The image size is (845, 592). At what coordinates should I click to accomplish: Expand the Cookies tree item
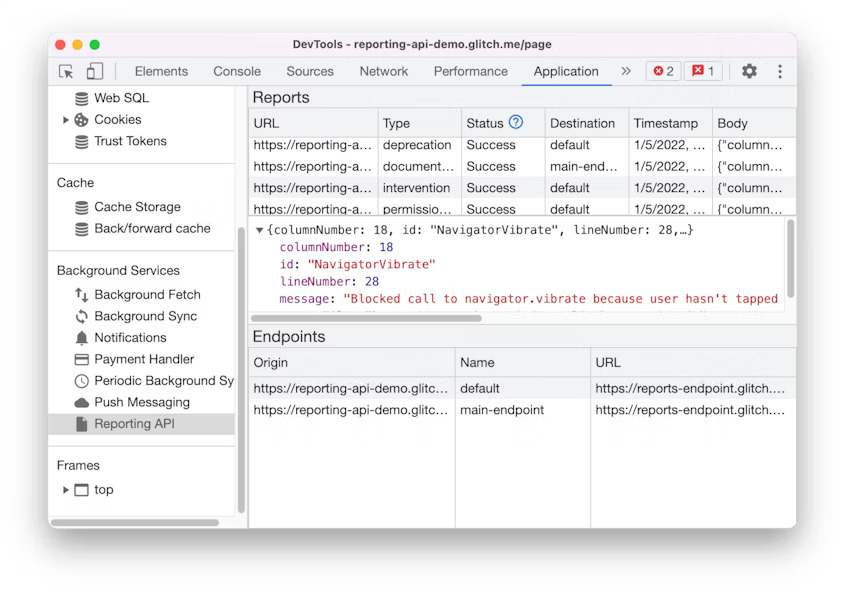tap(66, 119)
